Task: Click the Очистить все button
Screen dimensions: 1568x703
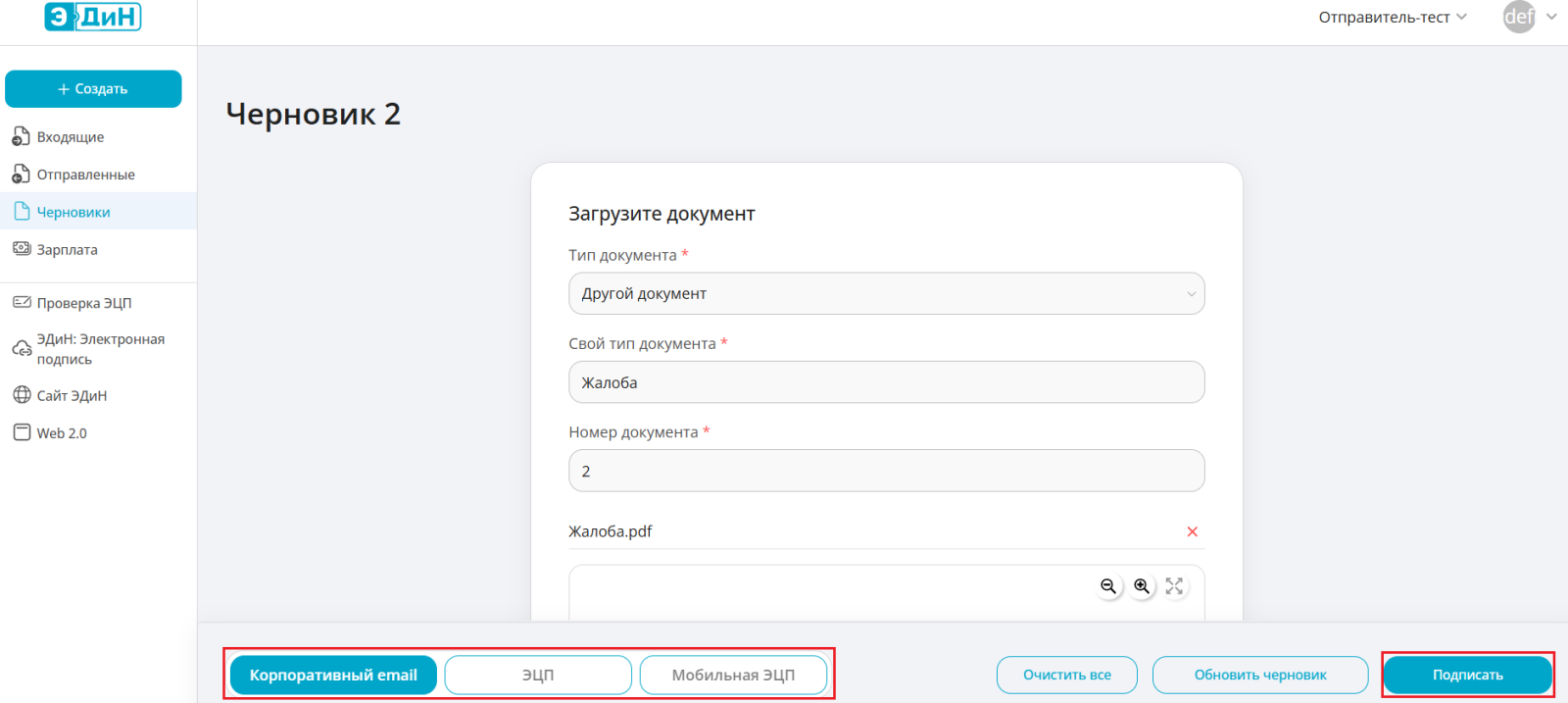Action: [1066, 675]
